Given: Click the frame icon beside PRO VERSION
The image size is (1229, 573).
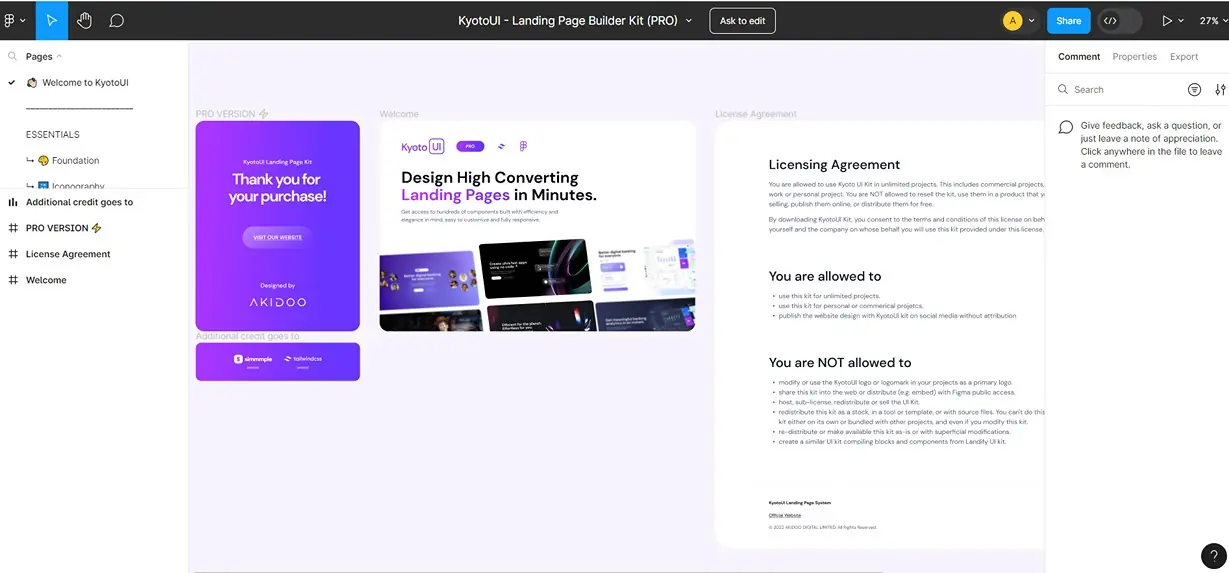Looking at the screenshot, I should 13,228.
